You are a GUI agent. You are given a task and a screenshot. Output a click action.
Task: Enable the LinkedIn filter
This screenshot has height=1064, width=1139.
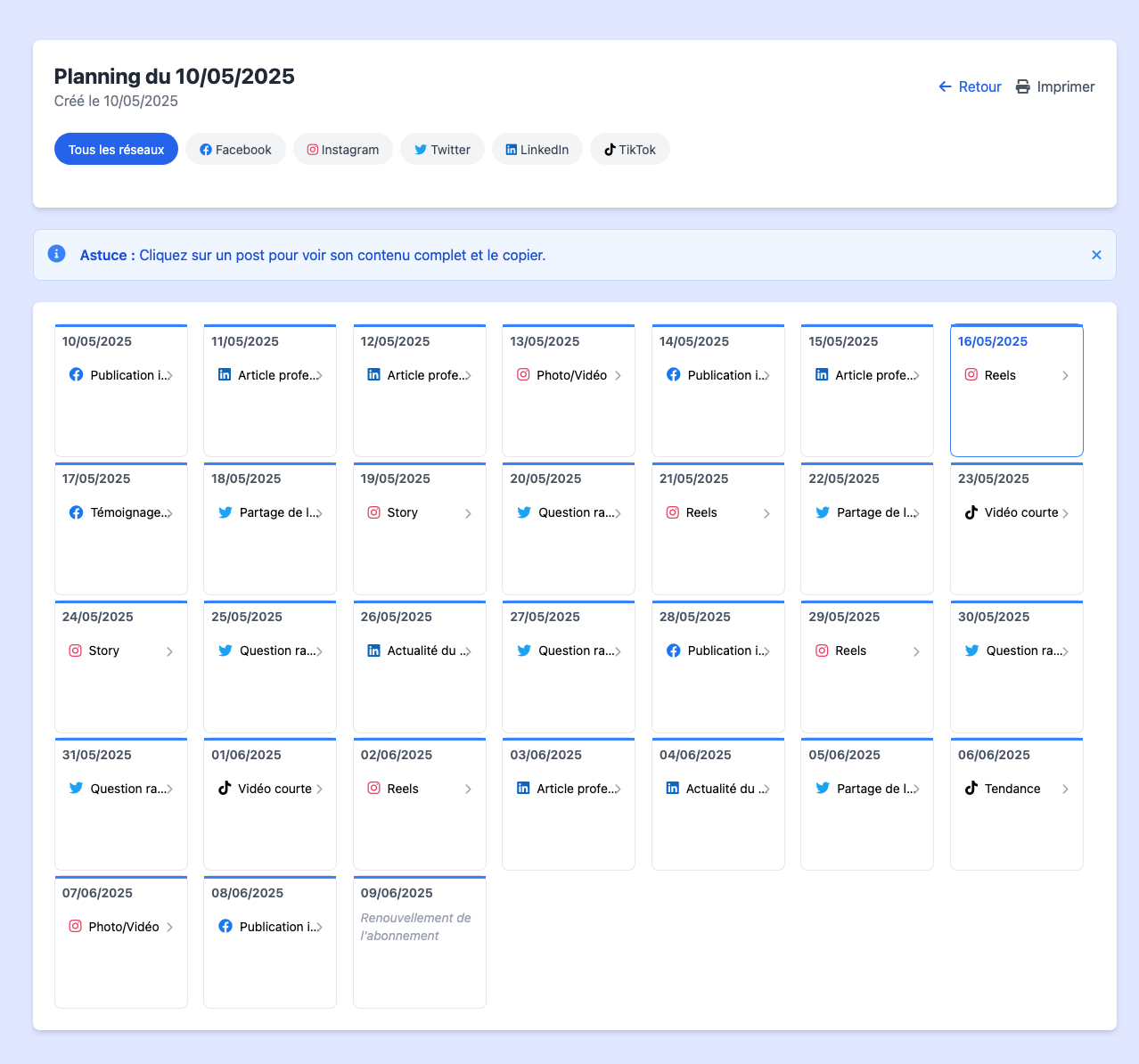point(537,149)
